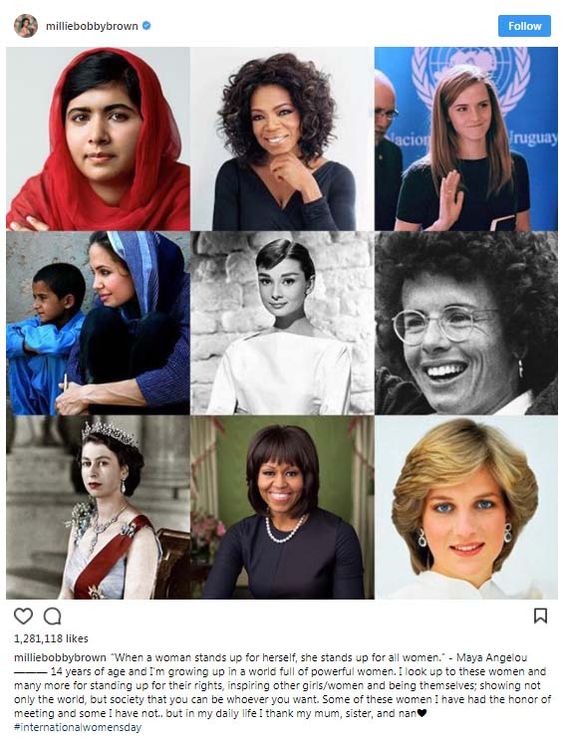Screen dimensions: 564x742
Task: Select the black-and-white brick wall portrait
Action: [282, 323]
